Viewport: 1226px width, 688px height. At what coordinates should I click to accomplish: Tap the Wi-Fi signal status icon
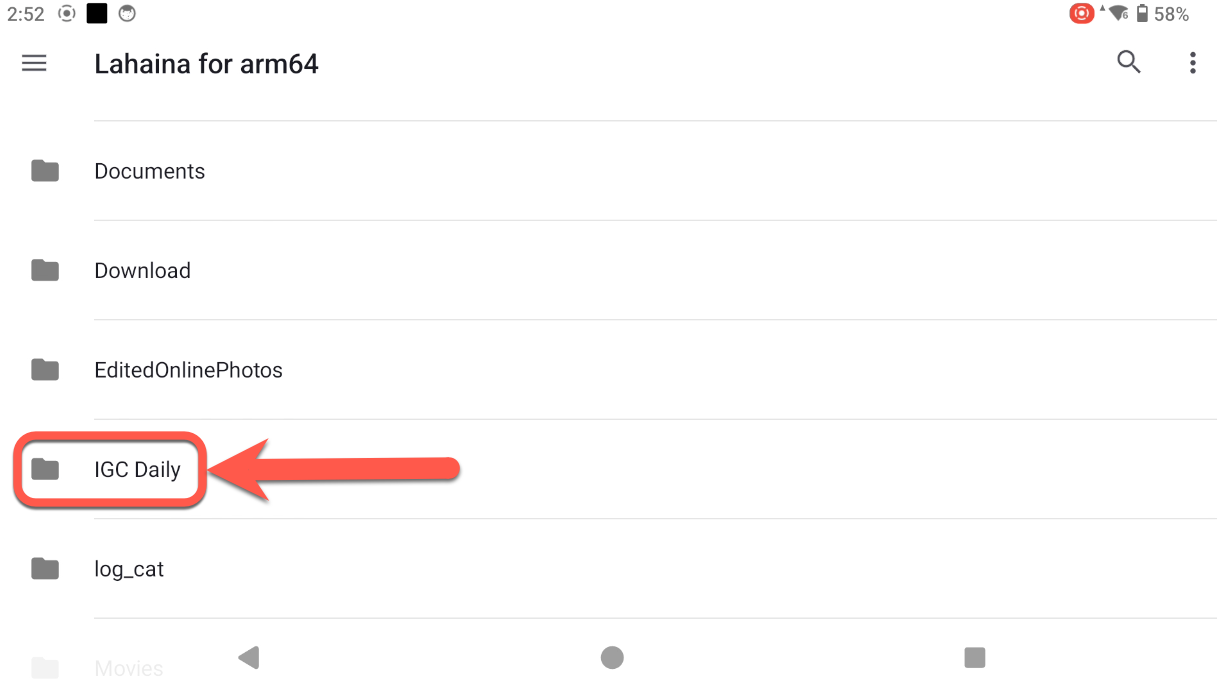click(x=1118, y=14)
